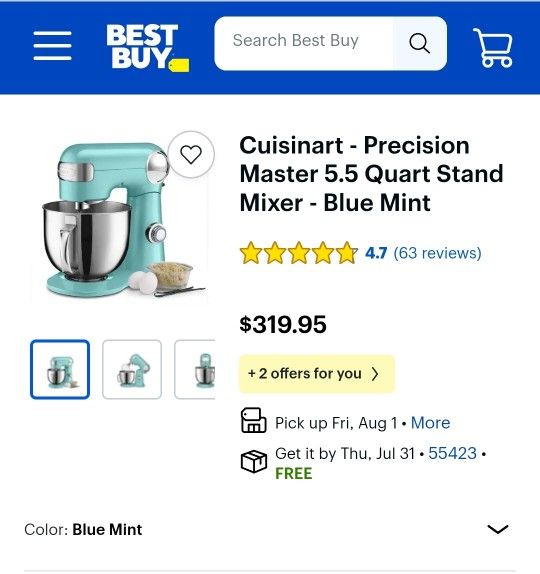Image resolution: width=540 pixels, height=574 pixels.
Task: Click the magnifying glass search icon
Action: click(x=419, y=44)
